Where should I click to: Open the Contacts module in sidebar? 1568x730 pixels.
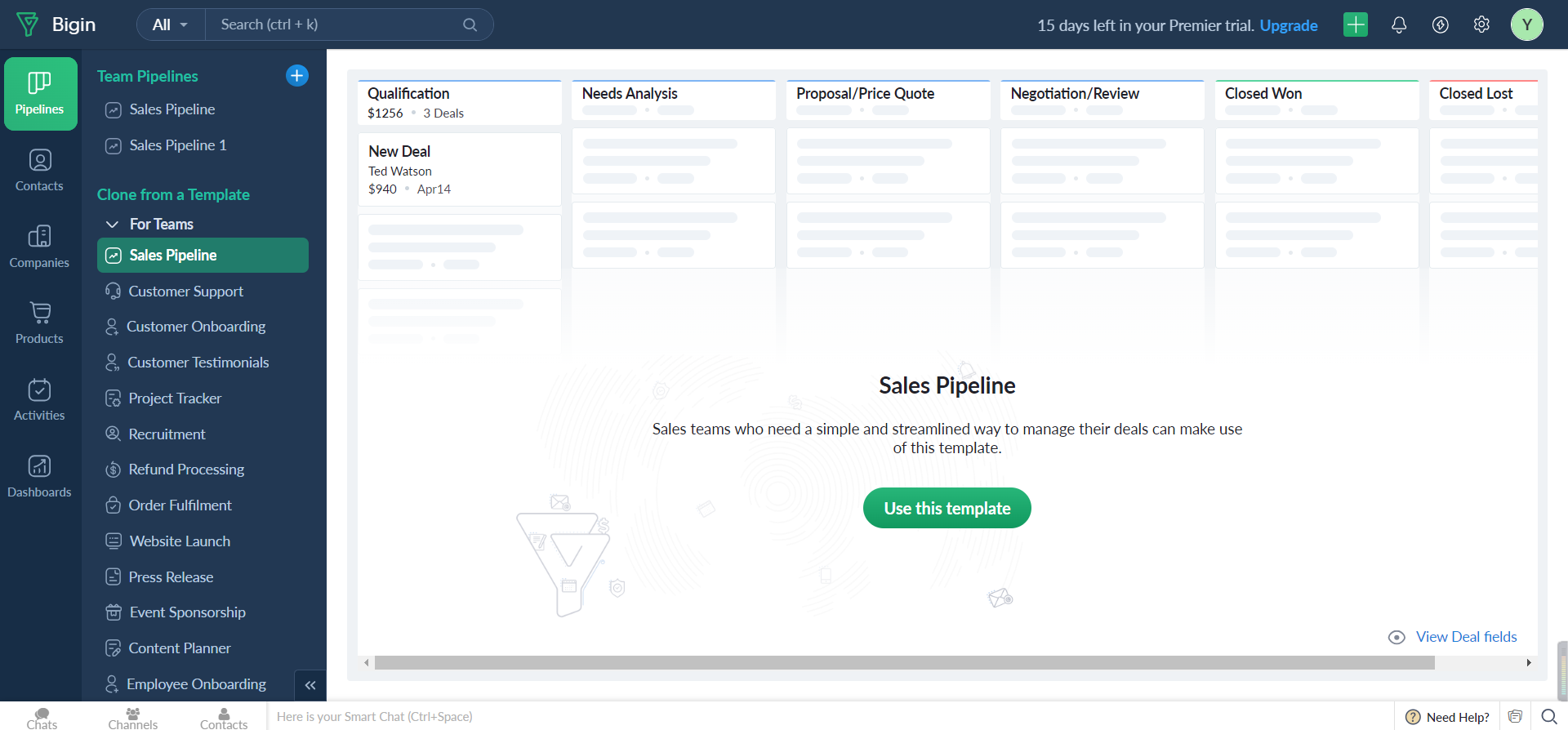coord(39,170)
